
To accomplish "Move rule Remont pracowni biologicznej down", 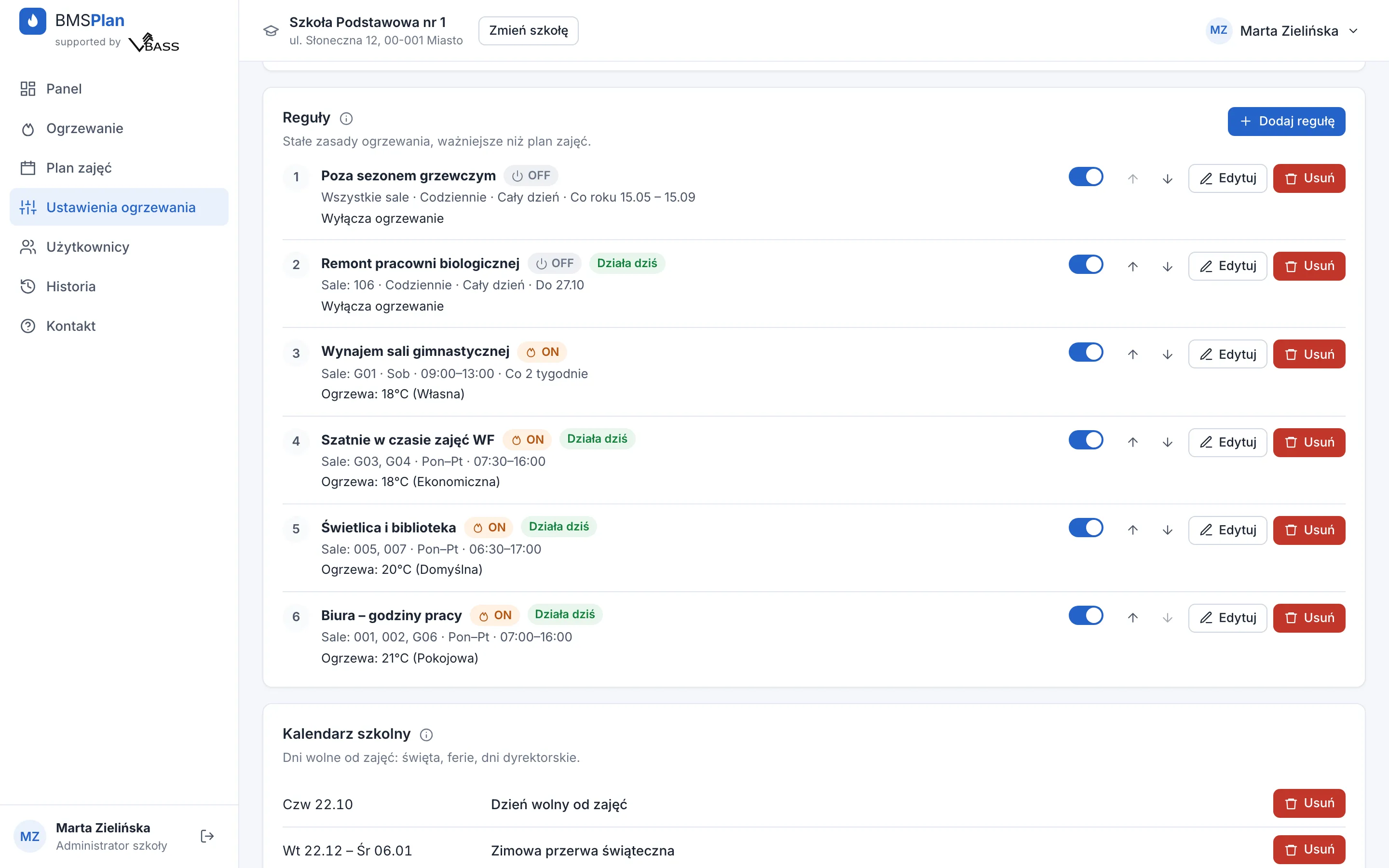I will pos(1168,266).
